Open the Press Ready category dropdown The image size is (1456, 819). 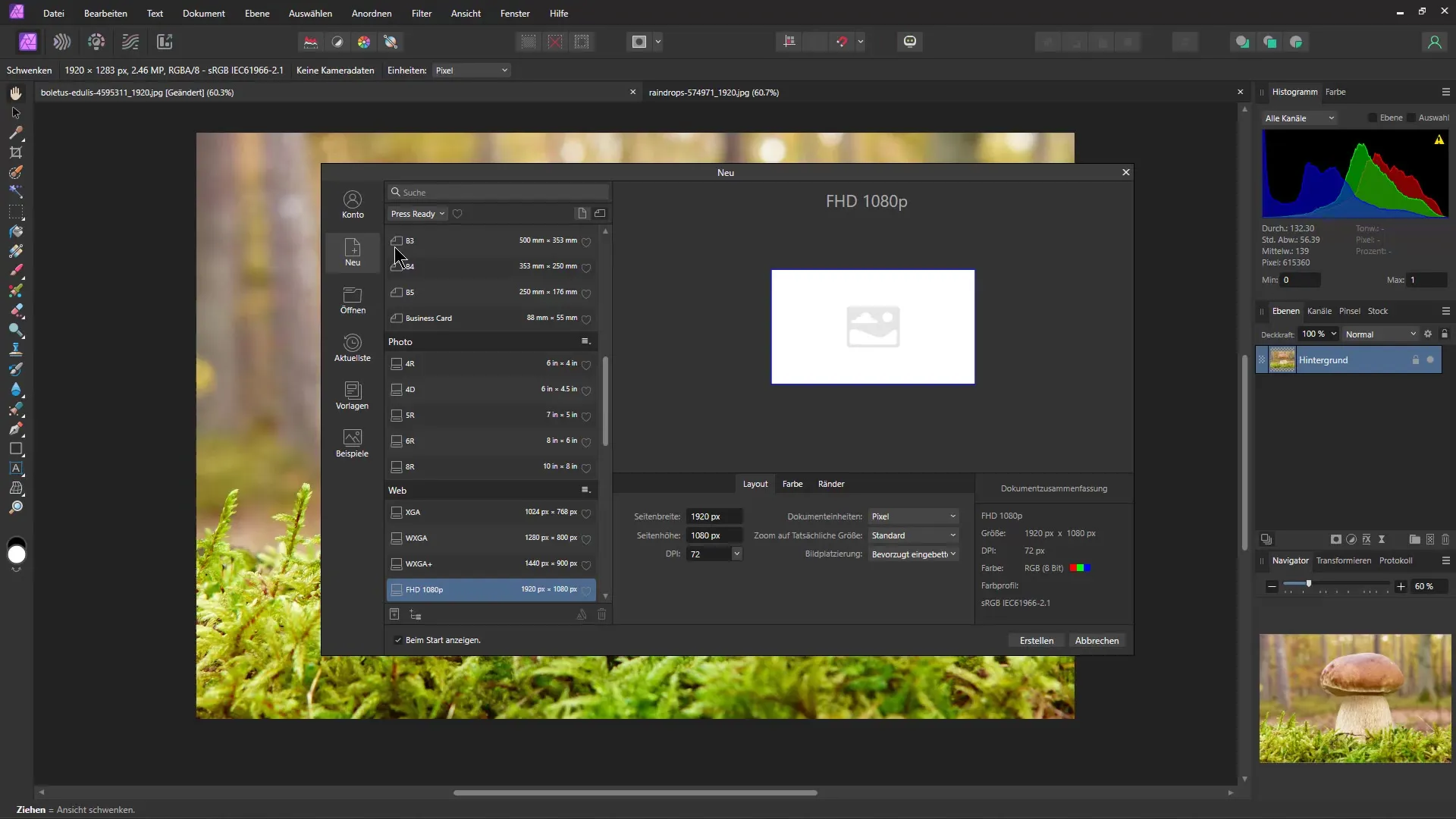(417, 214)
